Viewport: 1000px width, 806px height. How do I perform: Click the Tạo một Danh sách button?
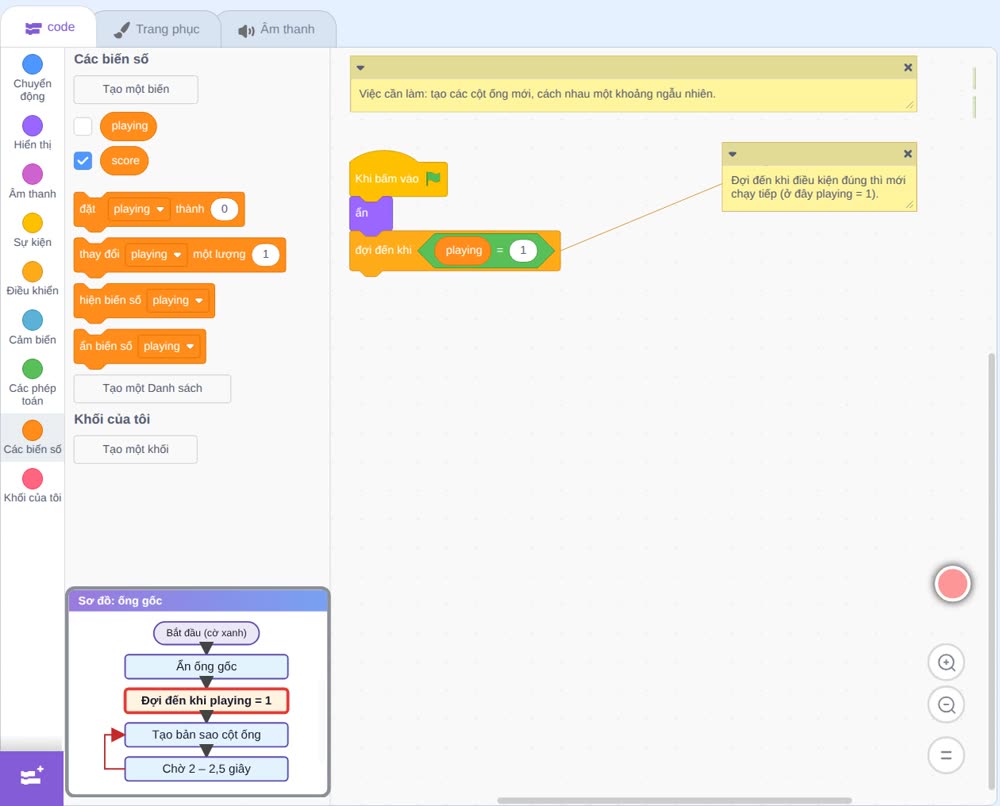152,388
